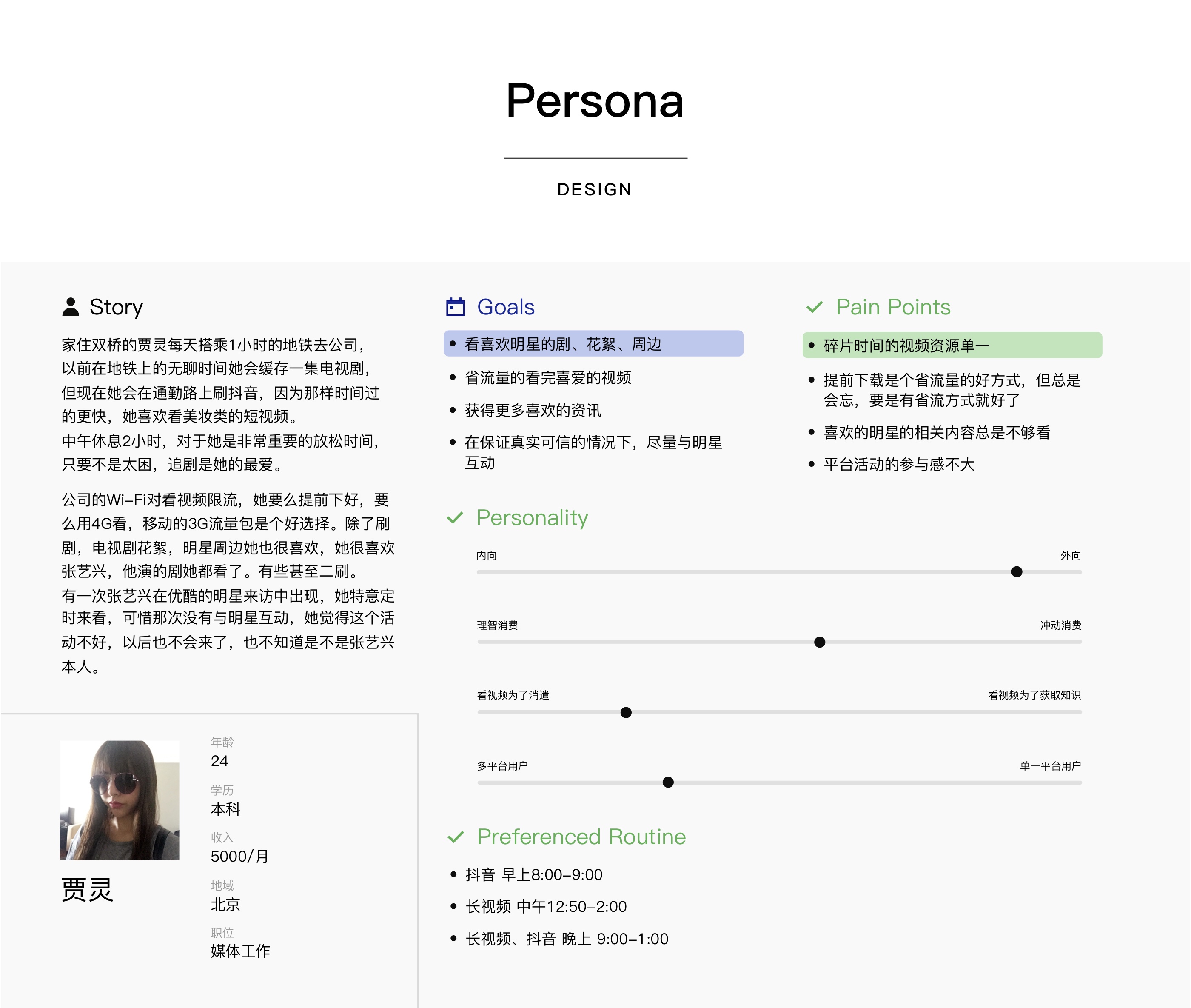
Task: Click the 理智消费/冲动消费 slider handle
Action: 819,642
